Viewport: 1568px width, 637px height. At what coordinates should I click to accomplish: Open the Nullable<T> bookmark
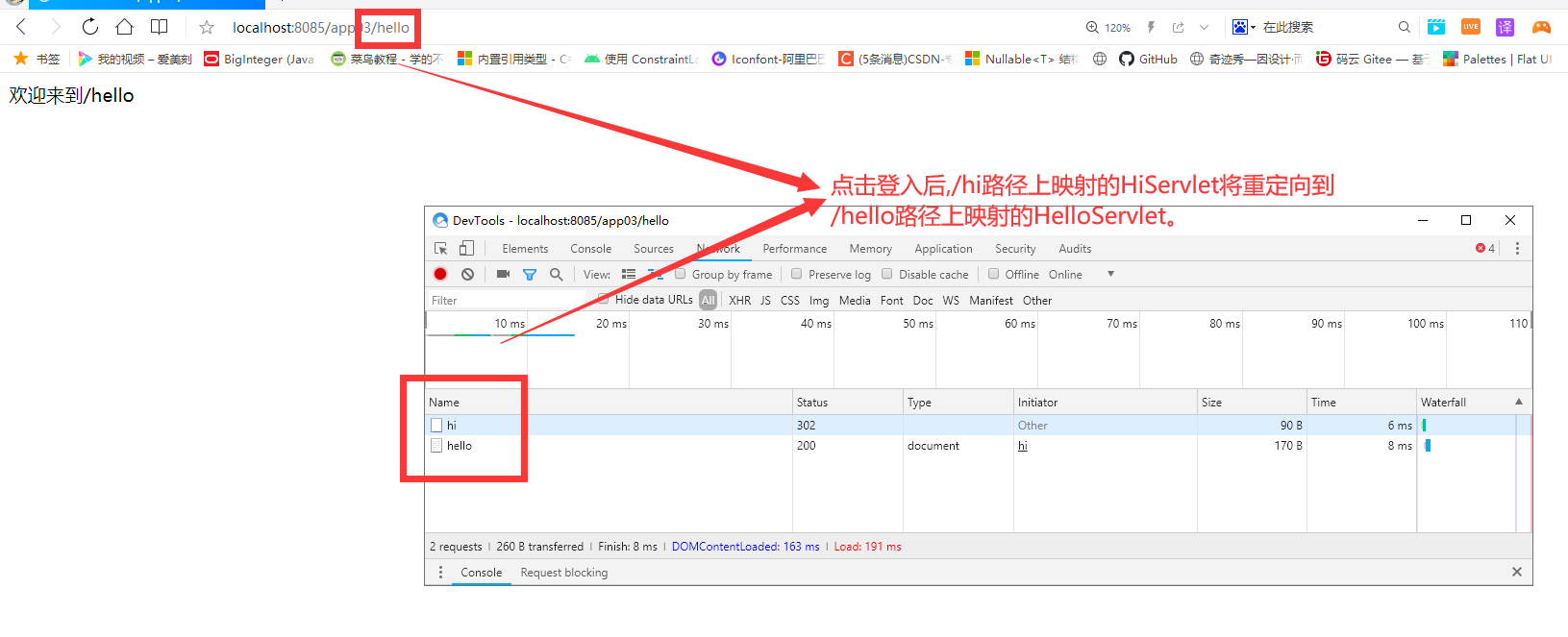[x=1022, y=59]
